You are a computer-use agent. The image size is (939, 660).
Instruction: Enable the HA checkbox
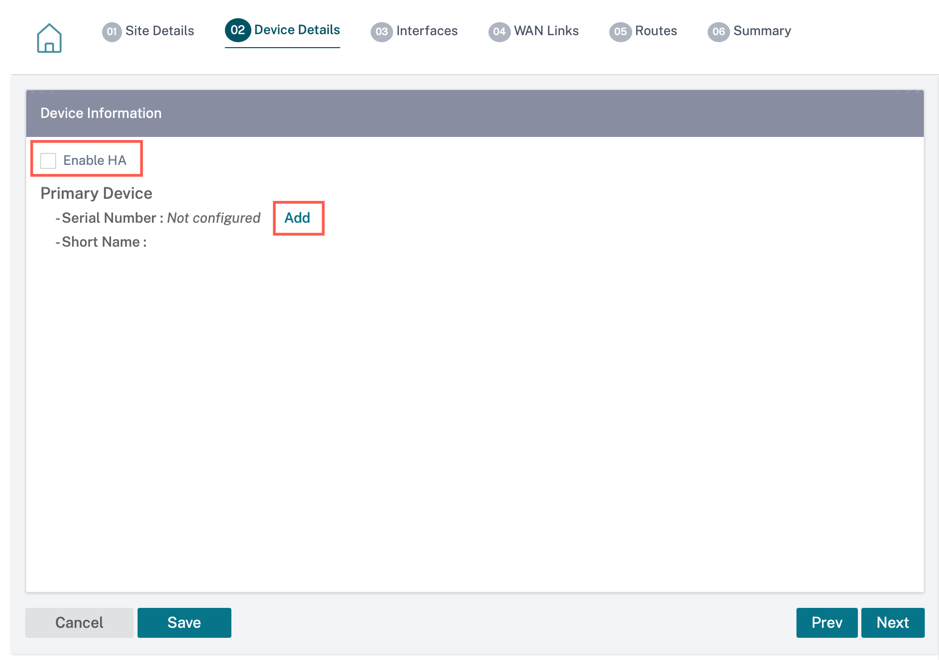(48, 161)
